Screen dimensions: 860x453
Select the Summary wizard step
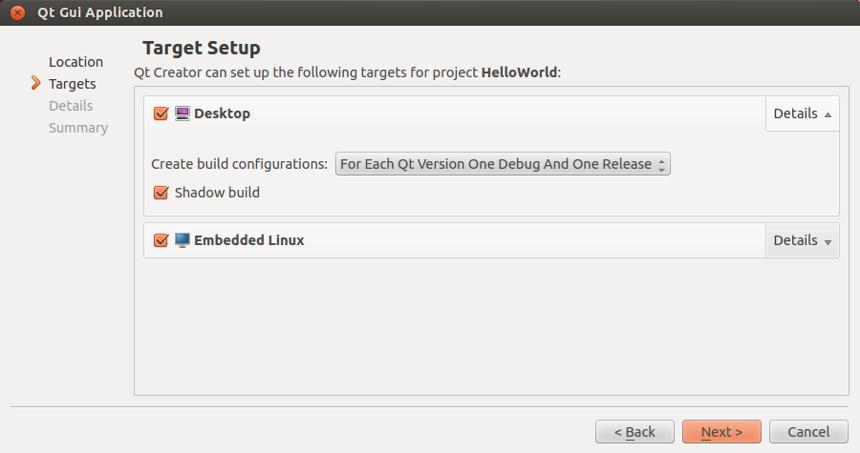78,128
